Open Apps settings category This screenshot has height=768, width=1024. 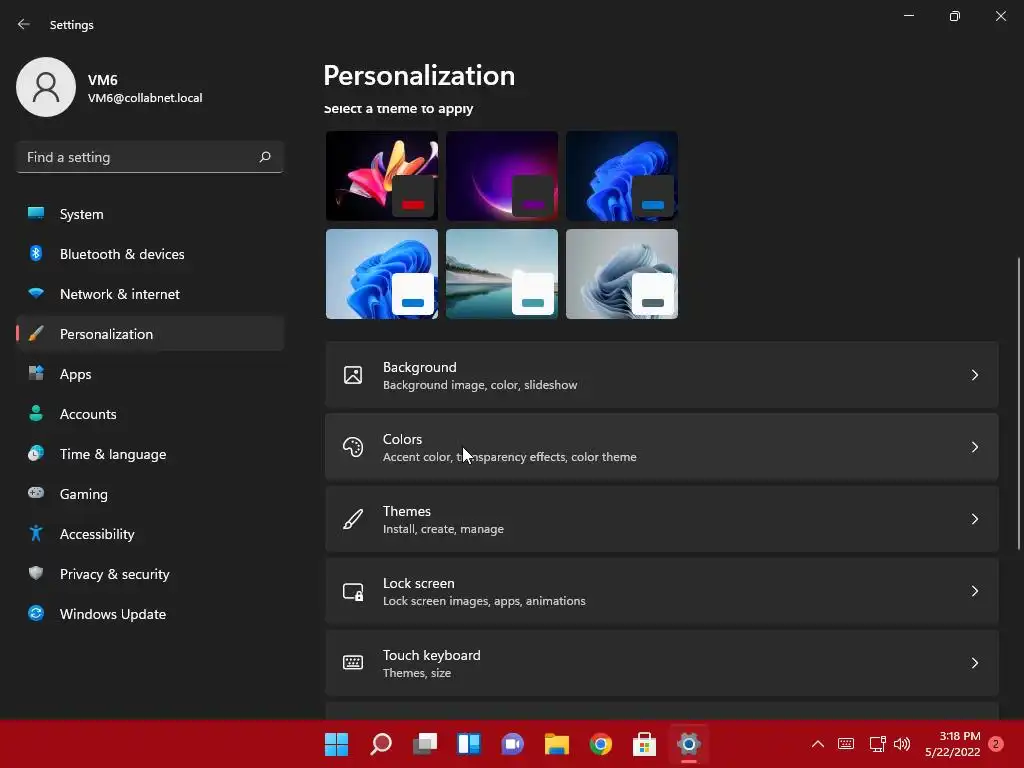150,374
